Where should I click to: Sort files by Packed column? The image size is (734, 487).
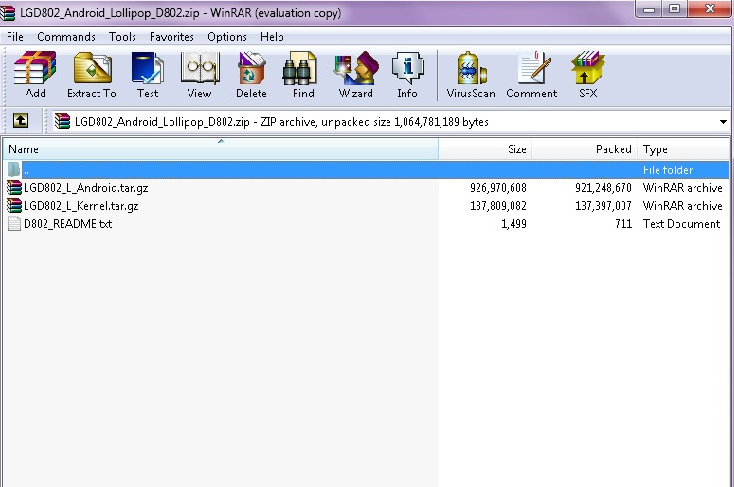click(584, 149)
